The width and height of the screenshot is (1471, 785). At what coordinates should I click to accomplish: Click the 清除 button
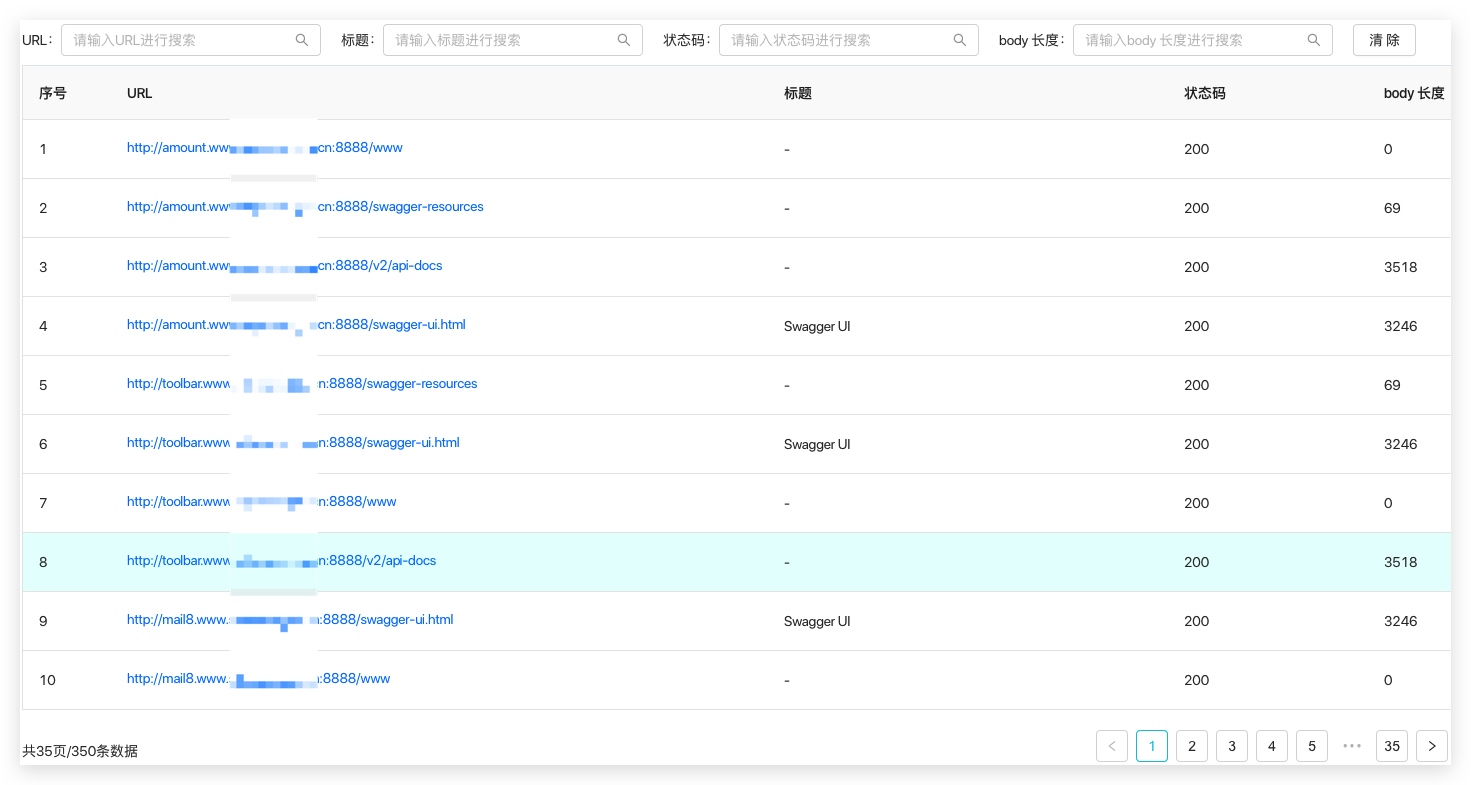tap(1384, 40)
